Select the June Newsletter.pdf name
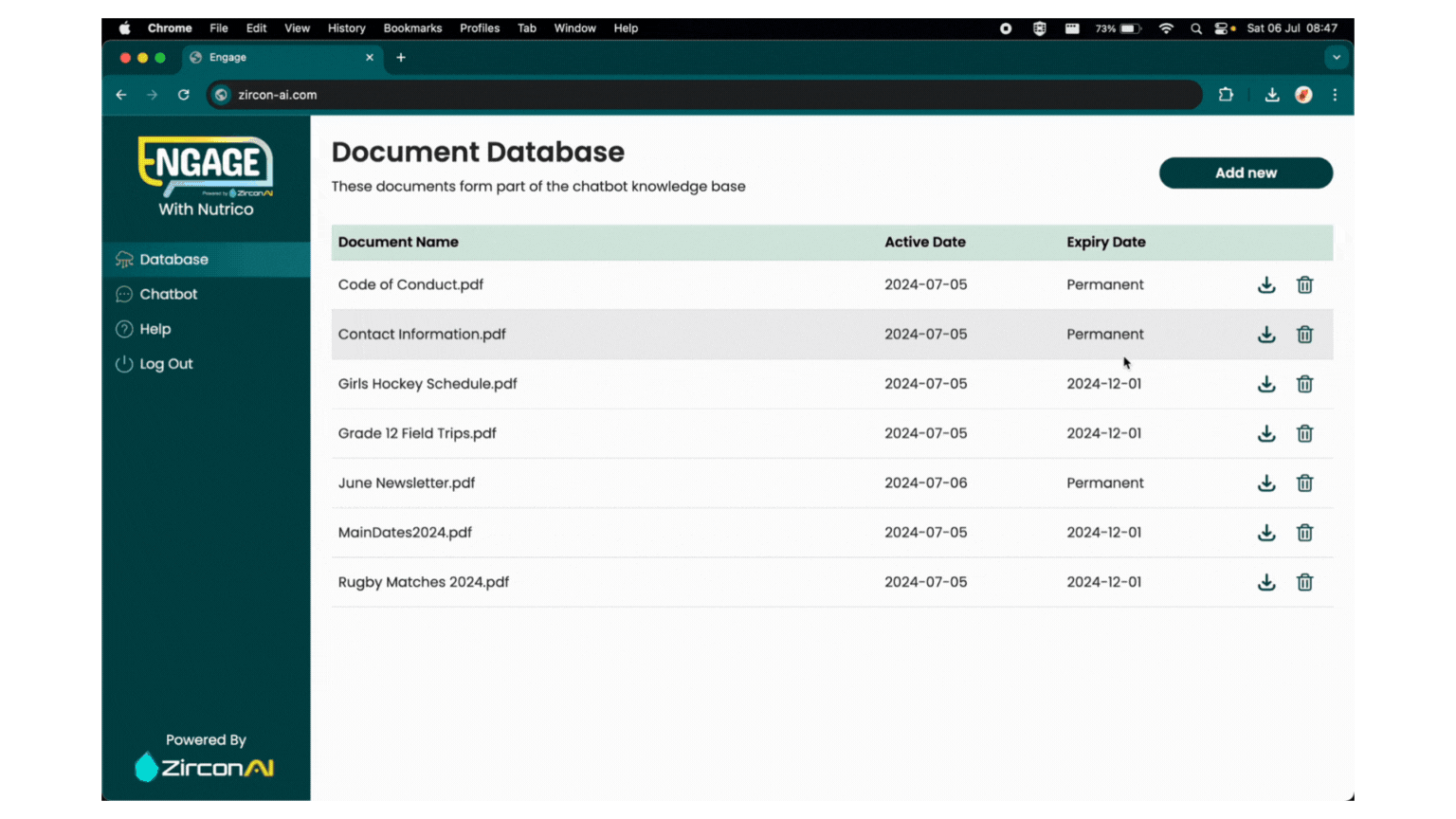 pyautogui.click(x=407, y=483)
